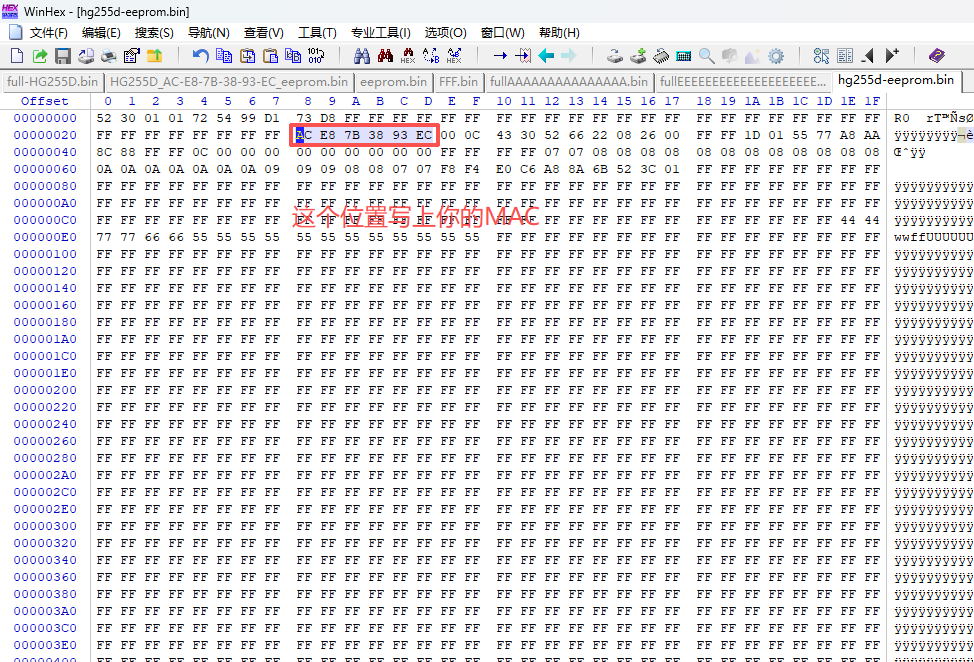Click byte 66 in row 00000020
This screenshot has width=974, height=662.
tap(576, 135)
